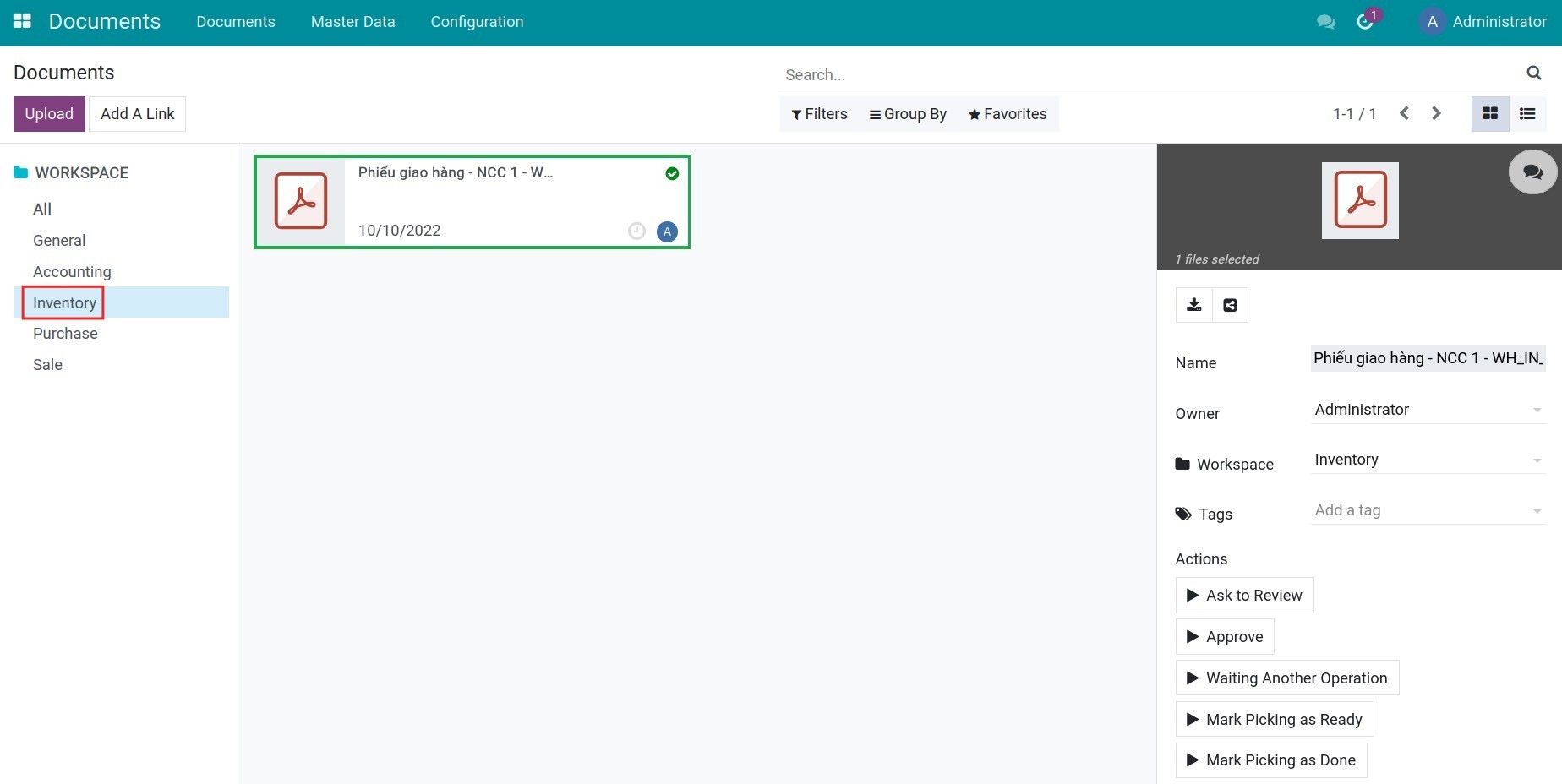Click the Ask to Review action
1562x784 pixels.
tap(1244, 596)
